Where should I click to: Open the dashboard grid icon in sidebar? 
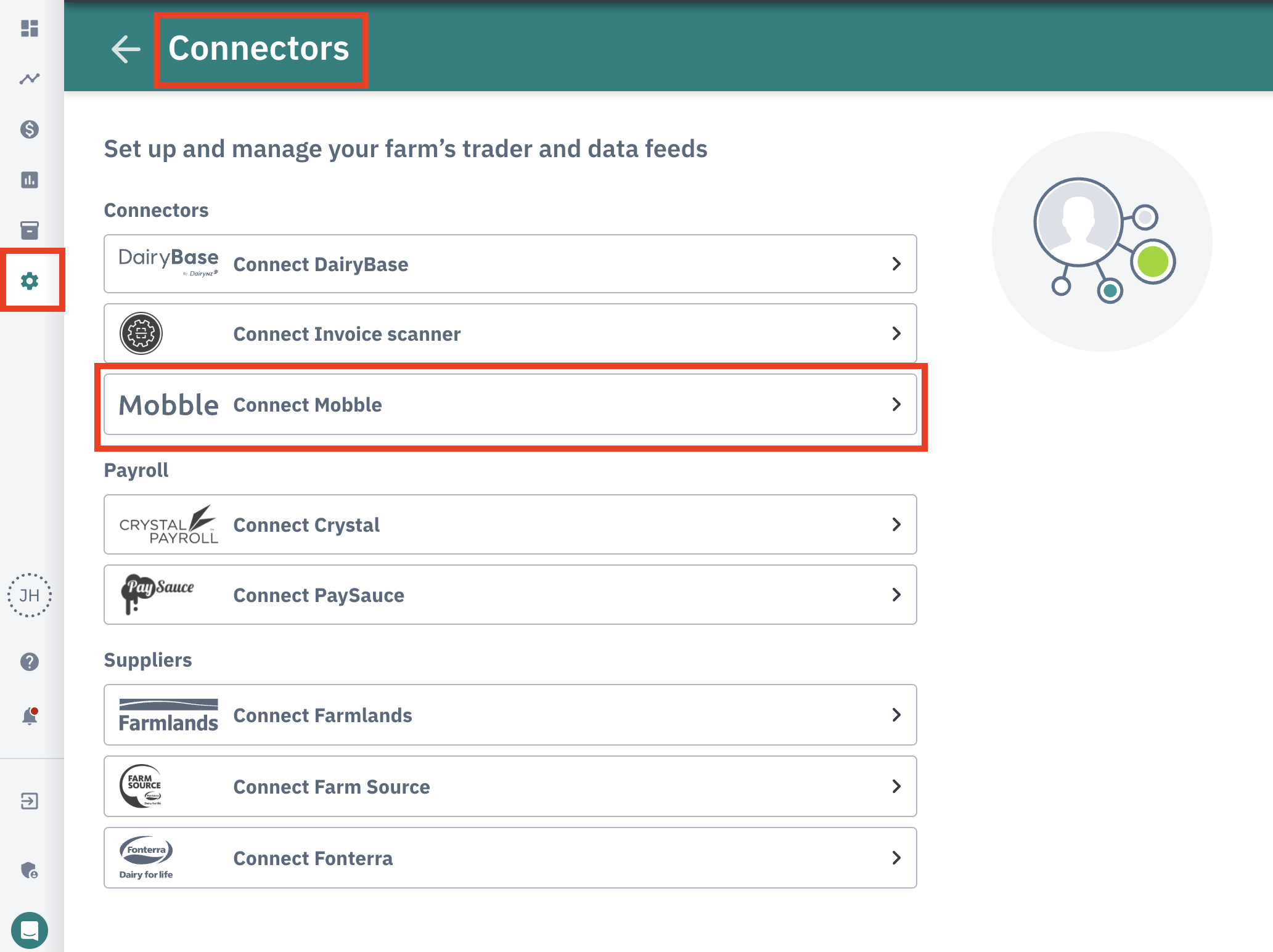click(x=30, y=28)
